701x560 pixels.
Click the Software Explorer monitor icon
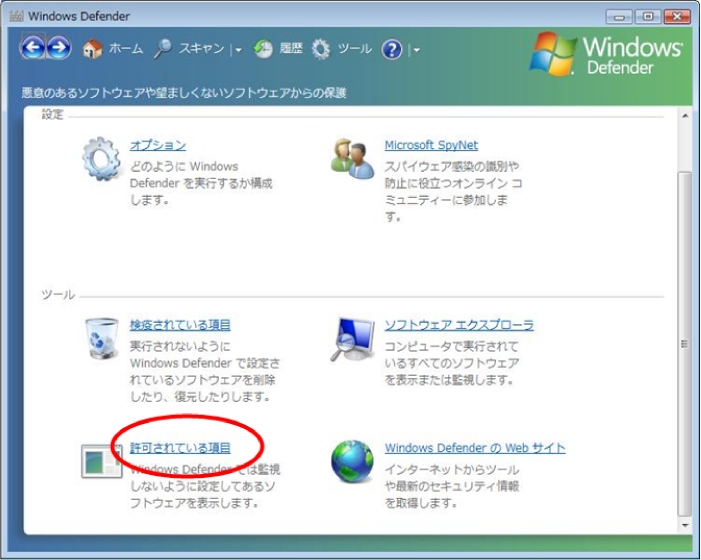(x=352, y=340)
